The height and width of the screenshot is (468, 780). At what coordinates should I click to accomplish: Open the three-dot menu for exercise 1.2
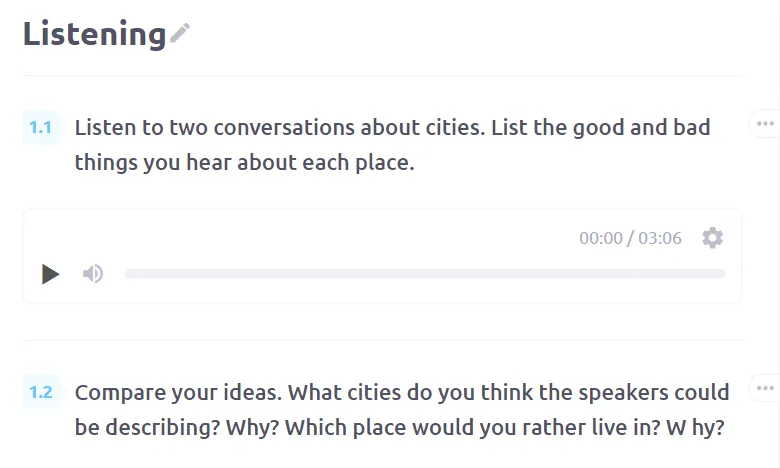[765, 388]
